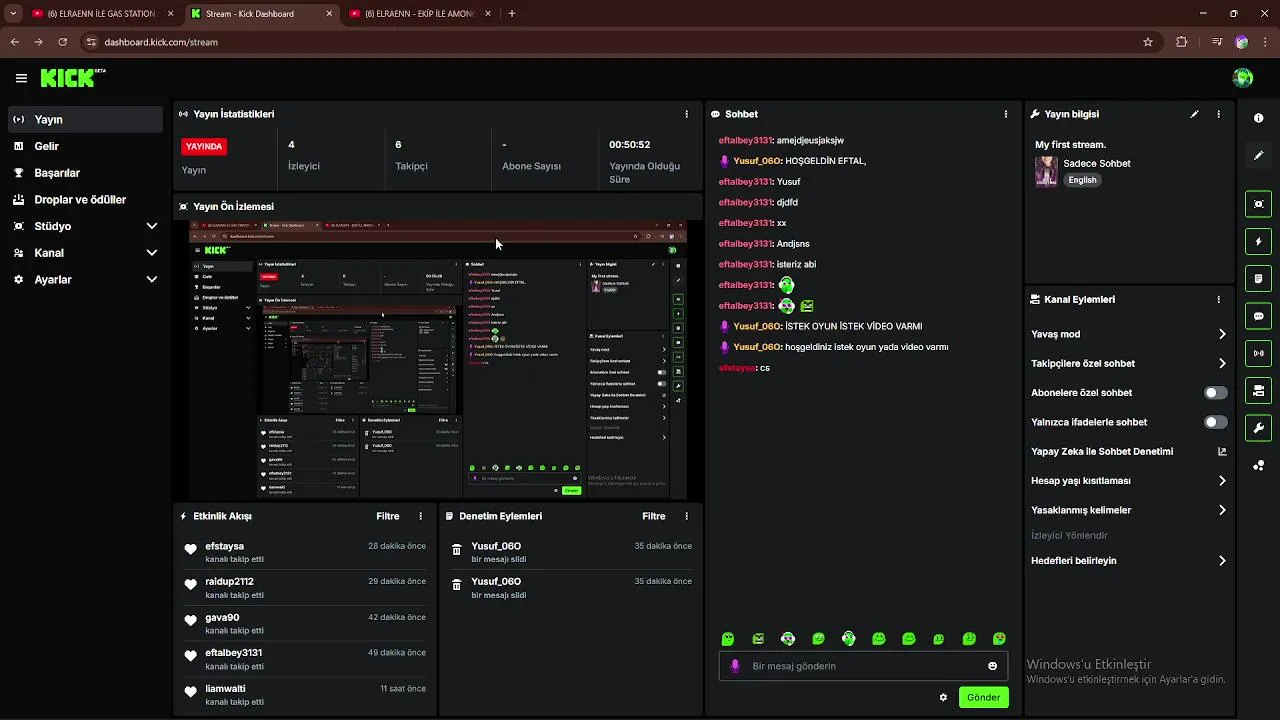Toggle the lightning activity icon in right rail
The width and height of the screenshot is (1280, 720).
click(1259, 241)
